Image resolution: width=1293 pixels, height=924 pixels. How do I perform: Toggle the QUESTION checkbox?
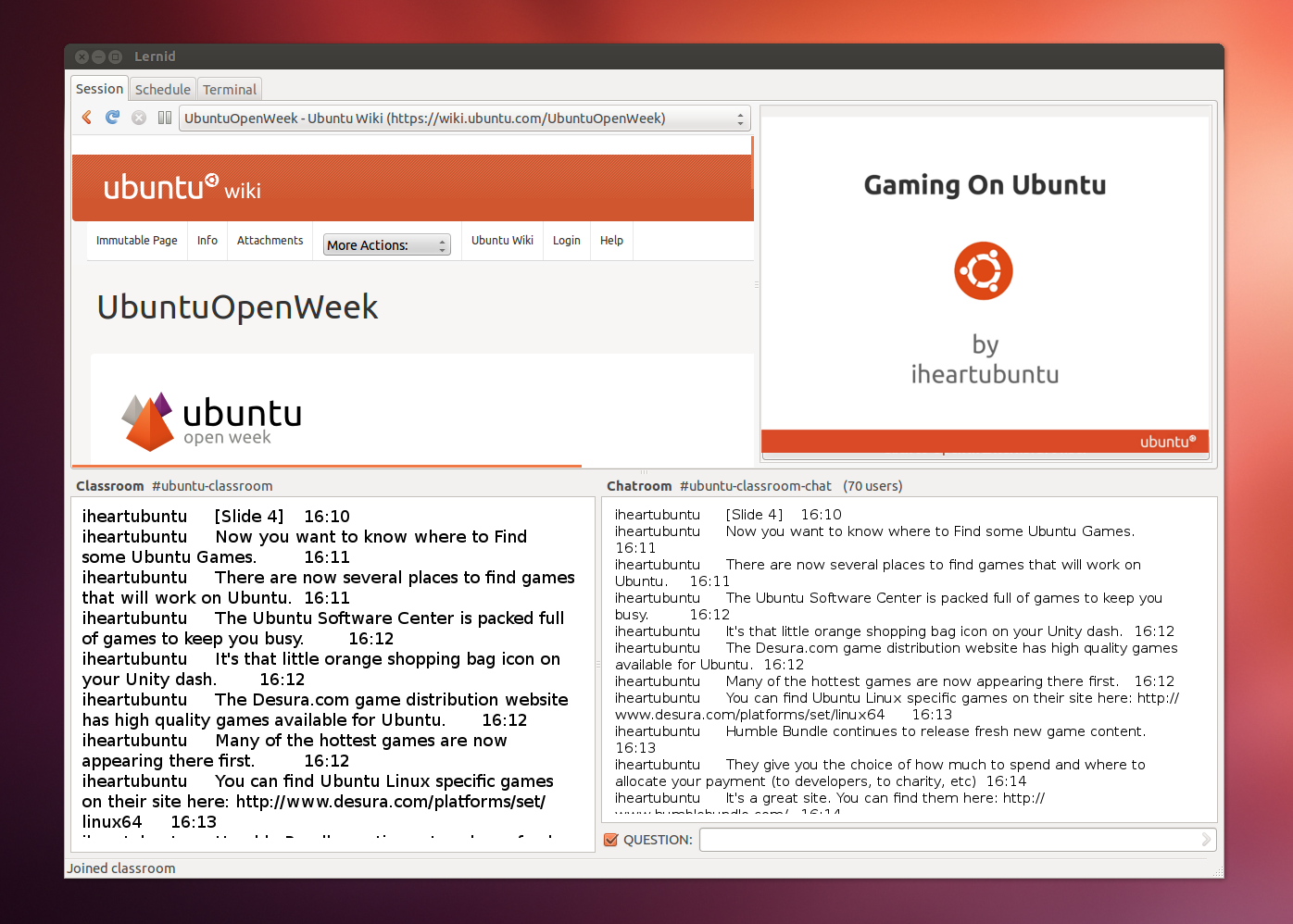(x=611, y=840)
